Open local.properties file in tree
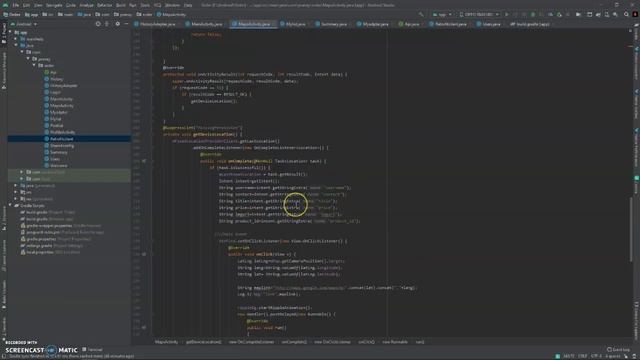The height and width of the screenshot is (360, 640). (x=50, y=252)
